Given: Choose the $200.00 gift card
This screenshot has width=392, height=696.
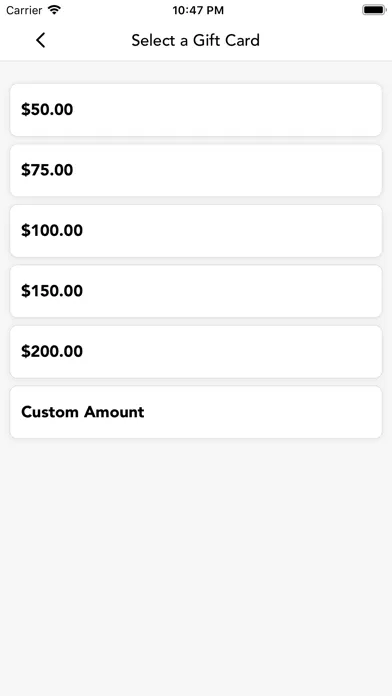Looking at the screenshot, I should coord(196,352).
